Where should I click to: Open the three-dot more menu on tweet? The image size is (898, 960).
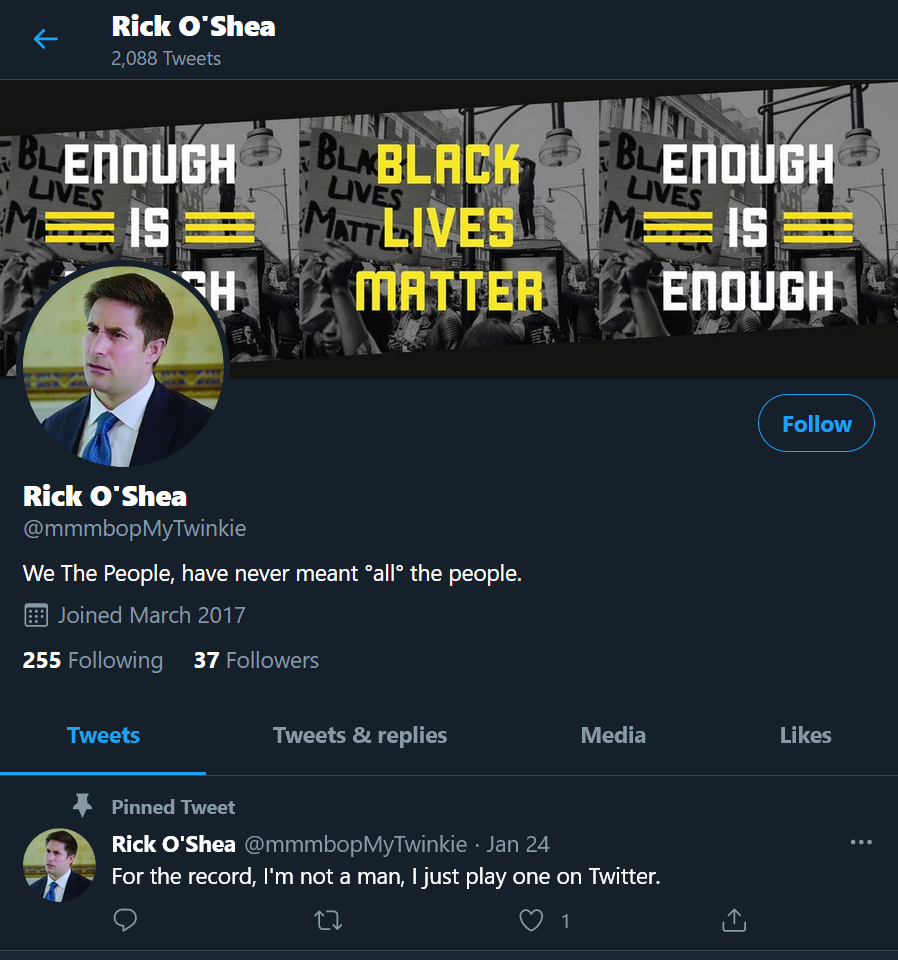click(x=861, y=842)
